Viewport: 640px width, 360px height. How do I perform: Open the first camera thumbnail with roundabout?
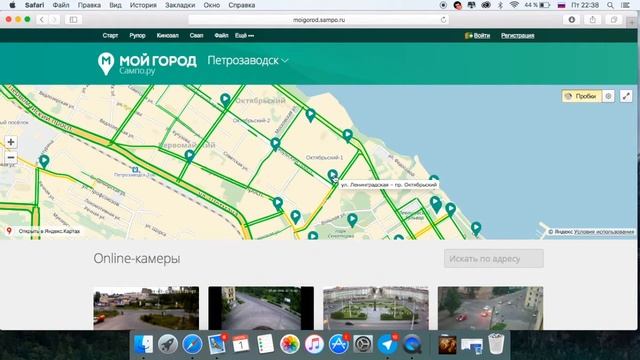(146, 308)
